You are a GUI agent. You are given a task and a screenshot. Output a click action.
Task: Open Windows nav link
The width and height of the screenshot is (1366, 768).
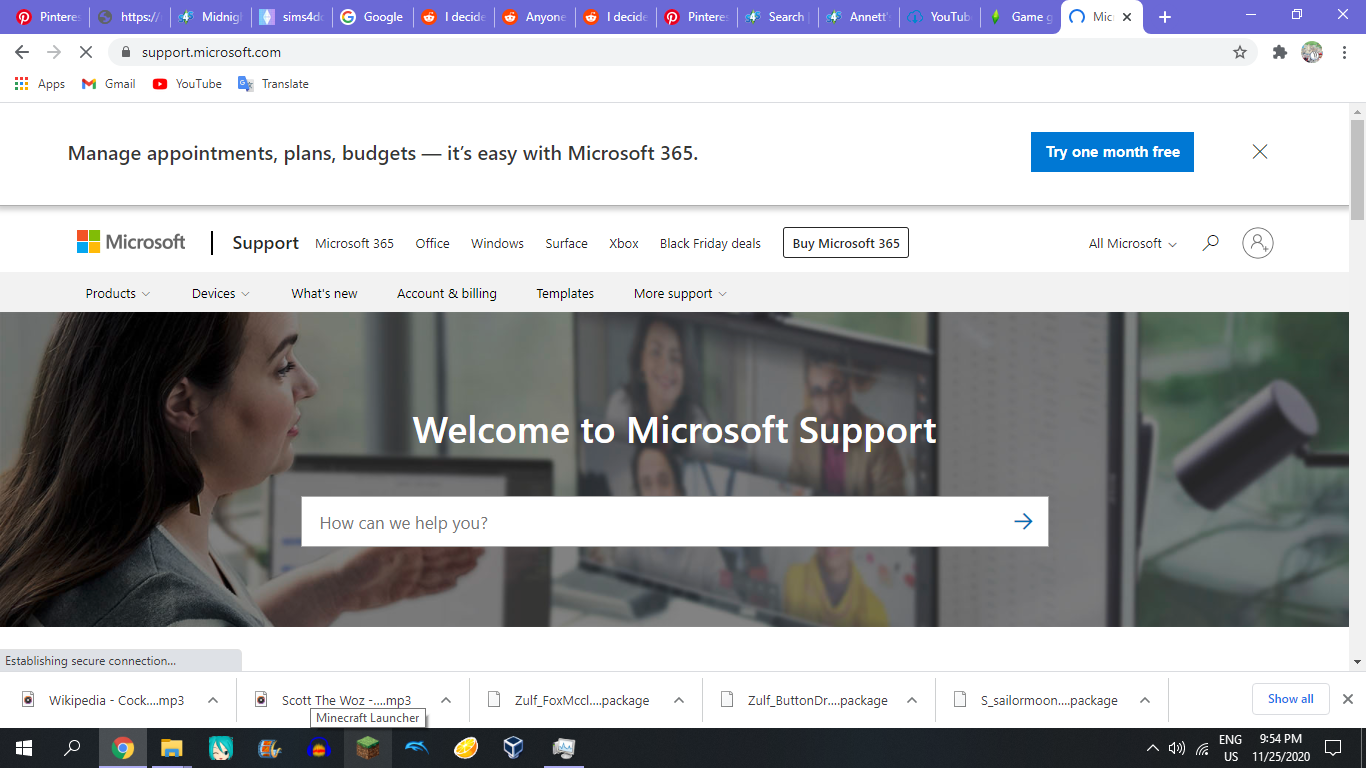[x=497, y=243]
